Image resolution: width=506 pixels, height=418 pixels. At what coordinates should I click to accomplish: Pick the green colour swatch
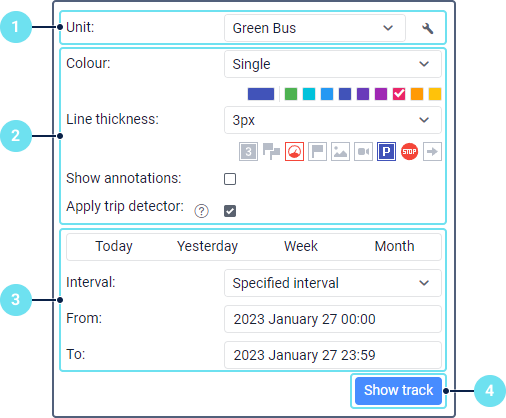[291, 94]
